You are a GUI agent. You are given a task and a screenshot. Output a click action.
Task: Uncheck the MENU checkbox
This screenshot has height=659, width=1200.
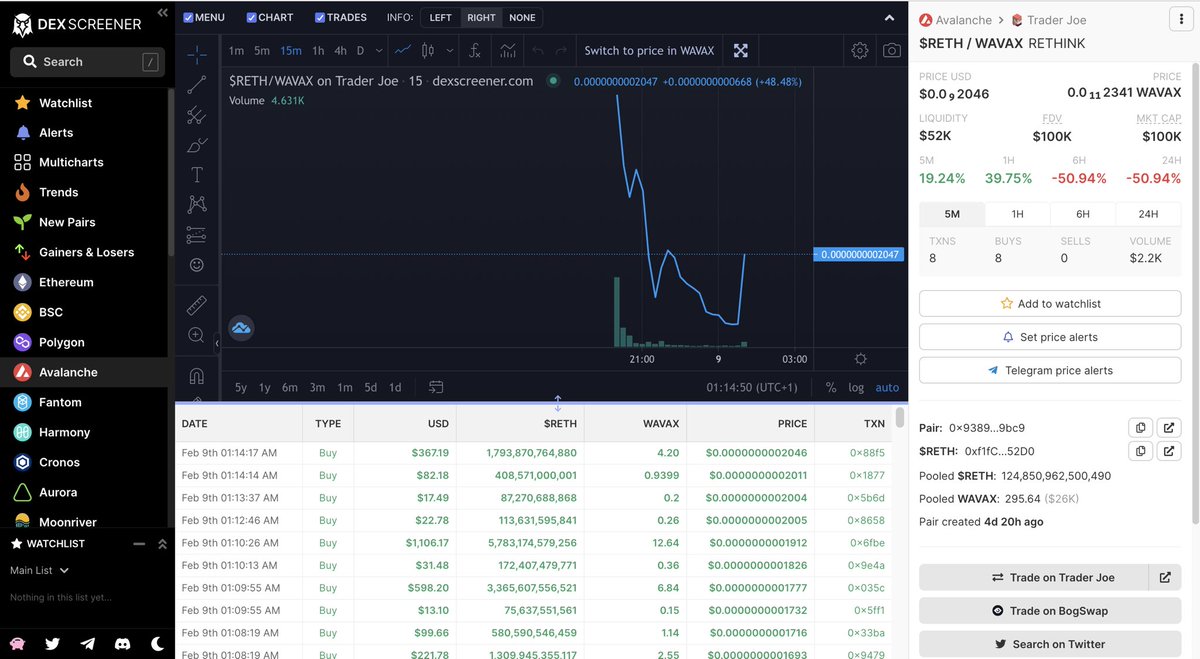pos(189,17)
